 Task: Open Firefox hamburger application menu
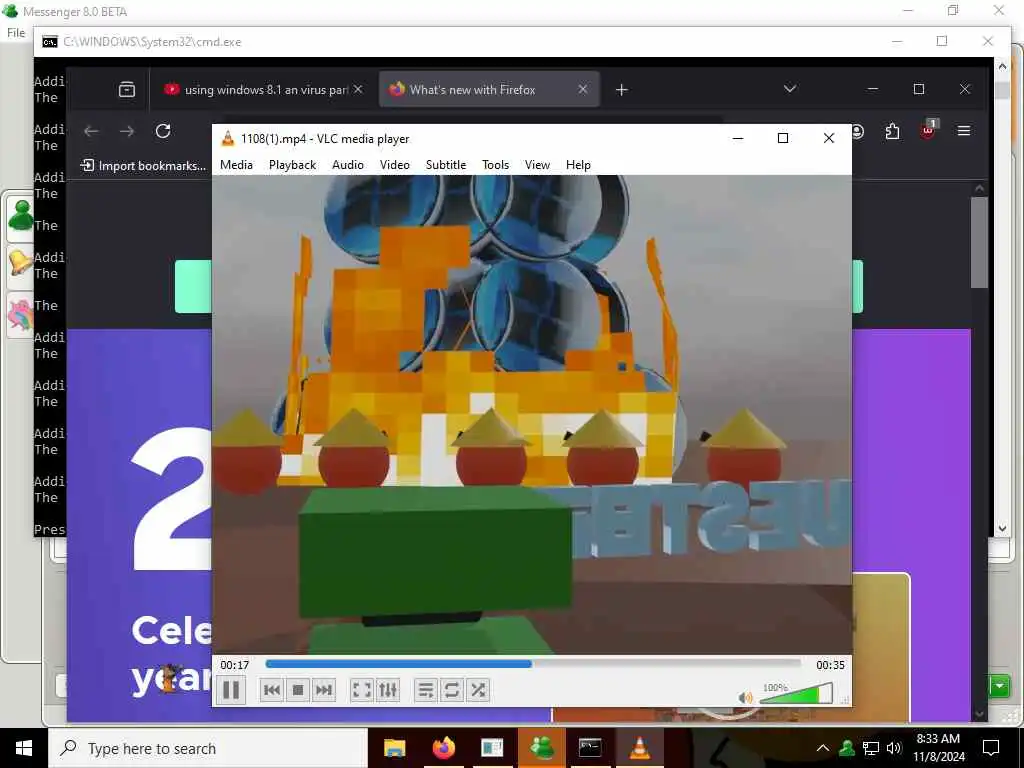pyautogui.click(x=963, y=131)
